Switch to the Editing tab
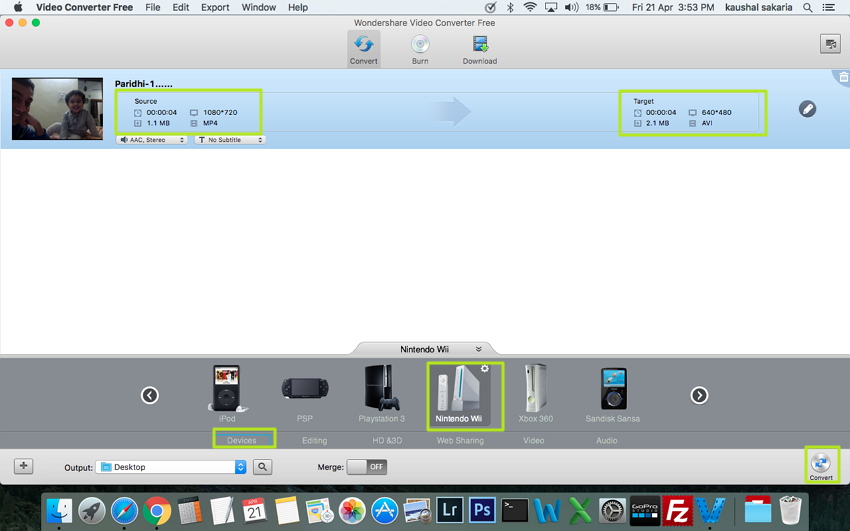The height and width of the screenshot is (531, 850). pos(314,441)
